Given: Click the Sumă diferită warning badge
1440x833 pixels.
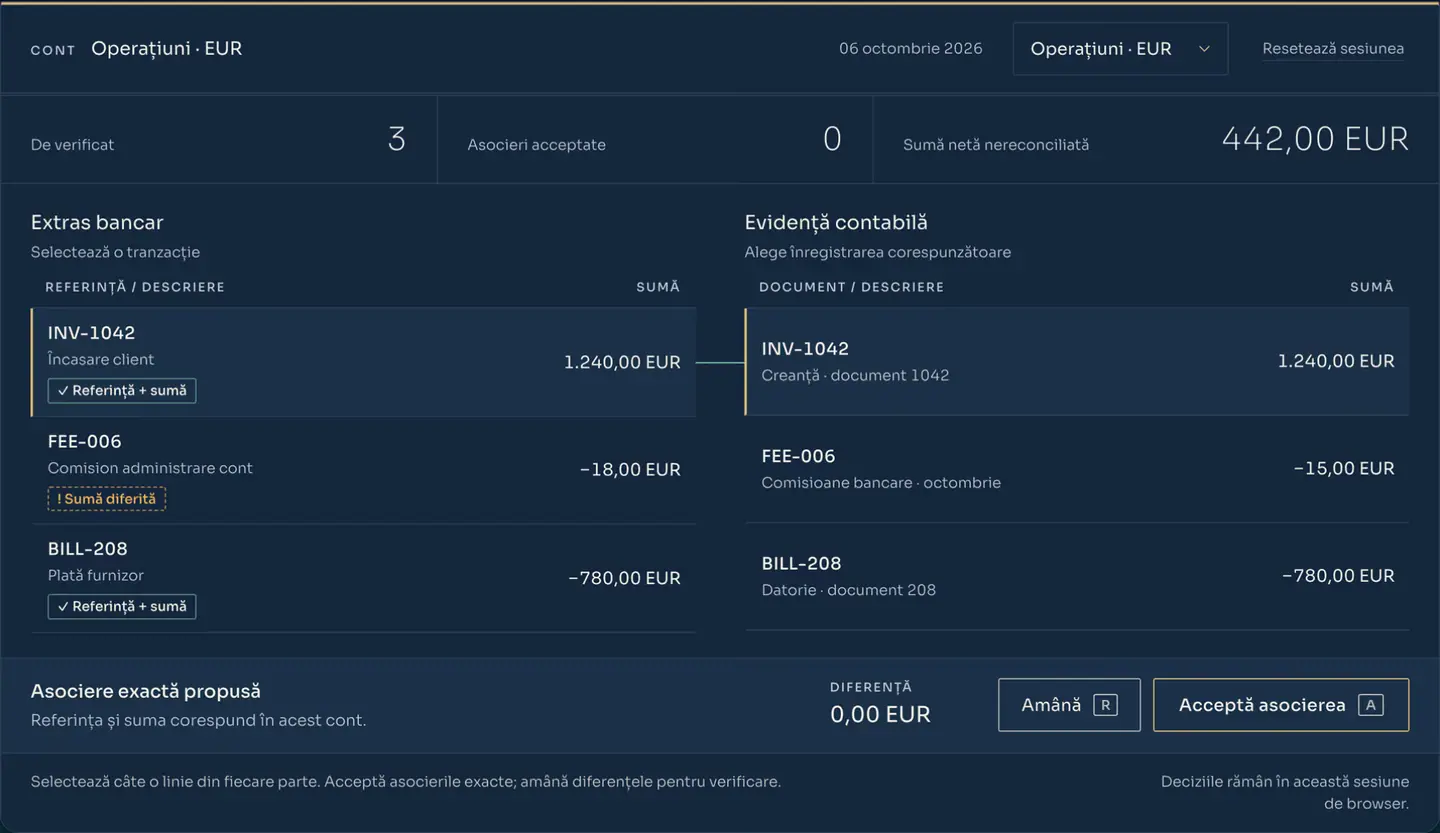Looking at the screenshot, I should (x=107, y=498).
